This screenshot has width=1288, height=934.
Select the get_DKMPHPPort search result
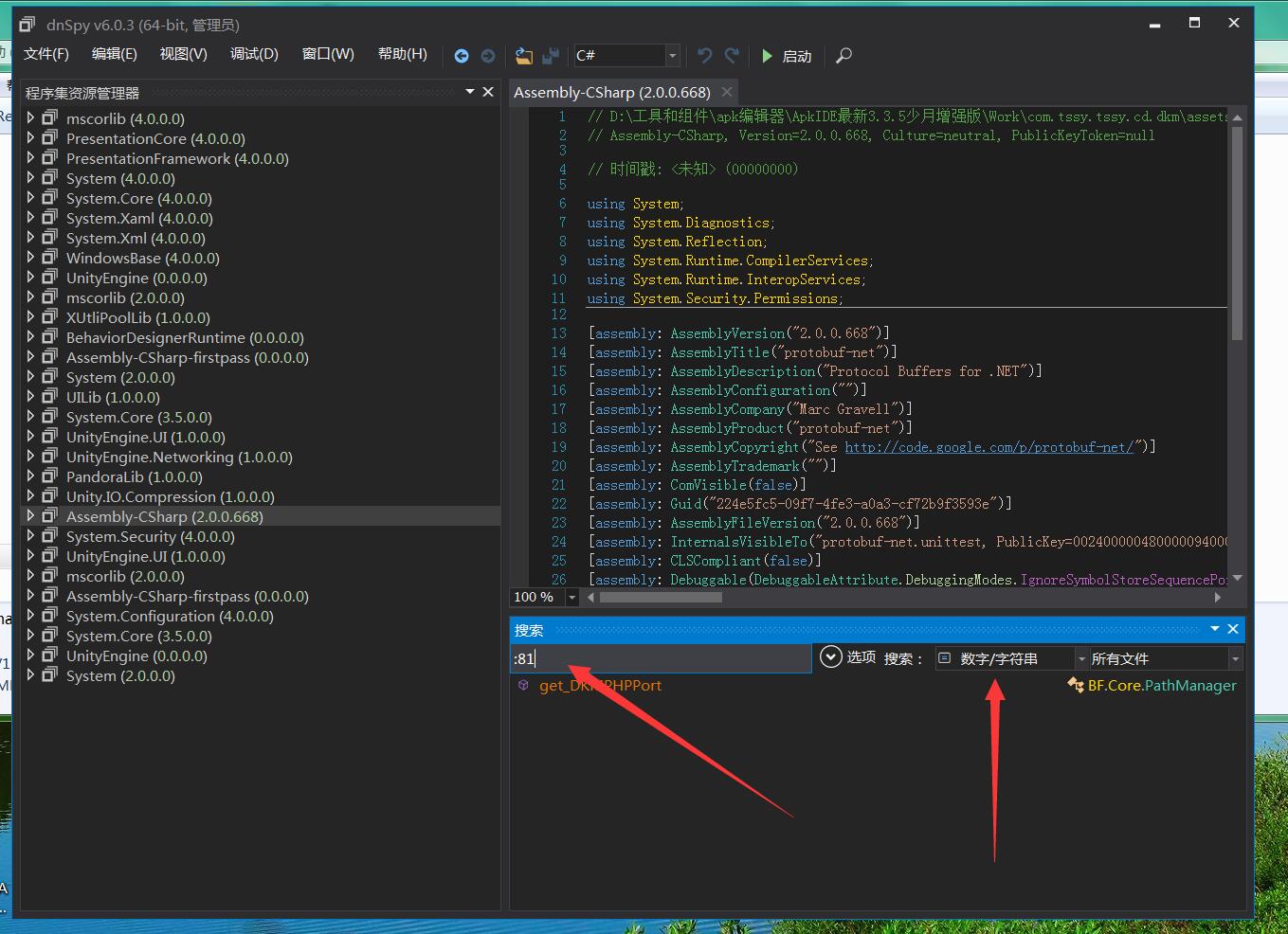[x=600, y=686]
